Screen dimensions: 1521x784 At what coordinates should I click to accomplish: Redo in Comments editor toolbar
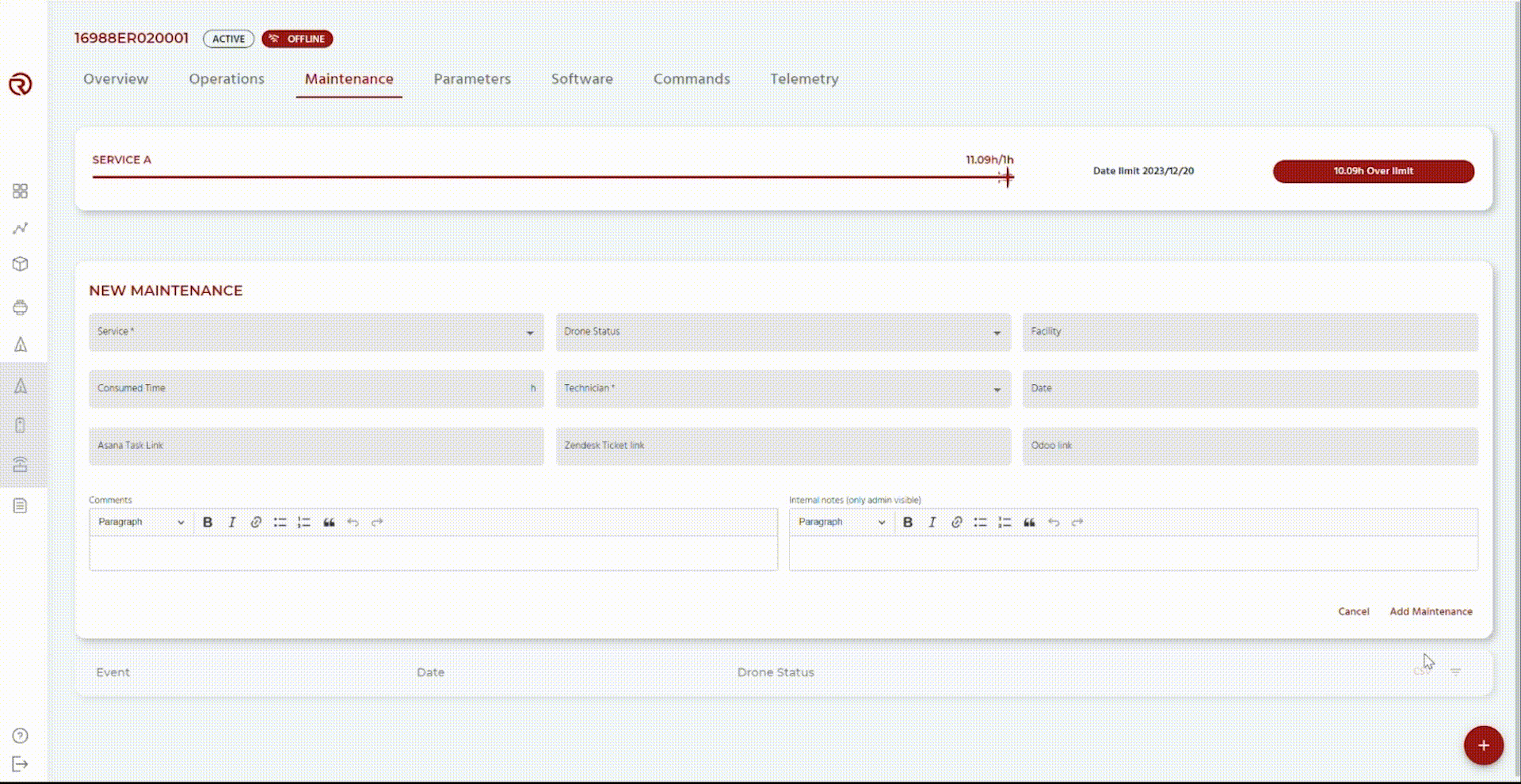click(377, 522)
